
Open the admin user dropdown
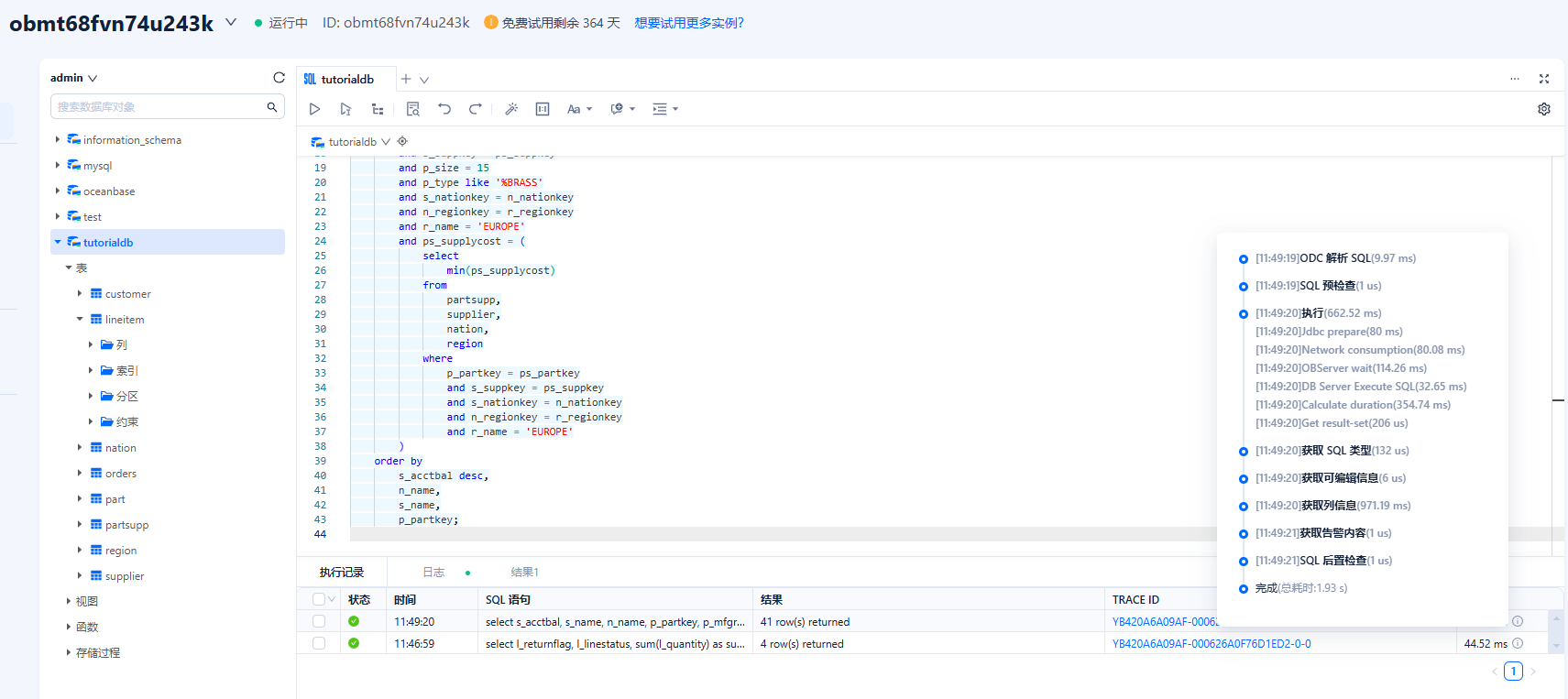pos(74,78)
